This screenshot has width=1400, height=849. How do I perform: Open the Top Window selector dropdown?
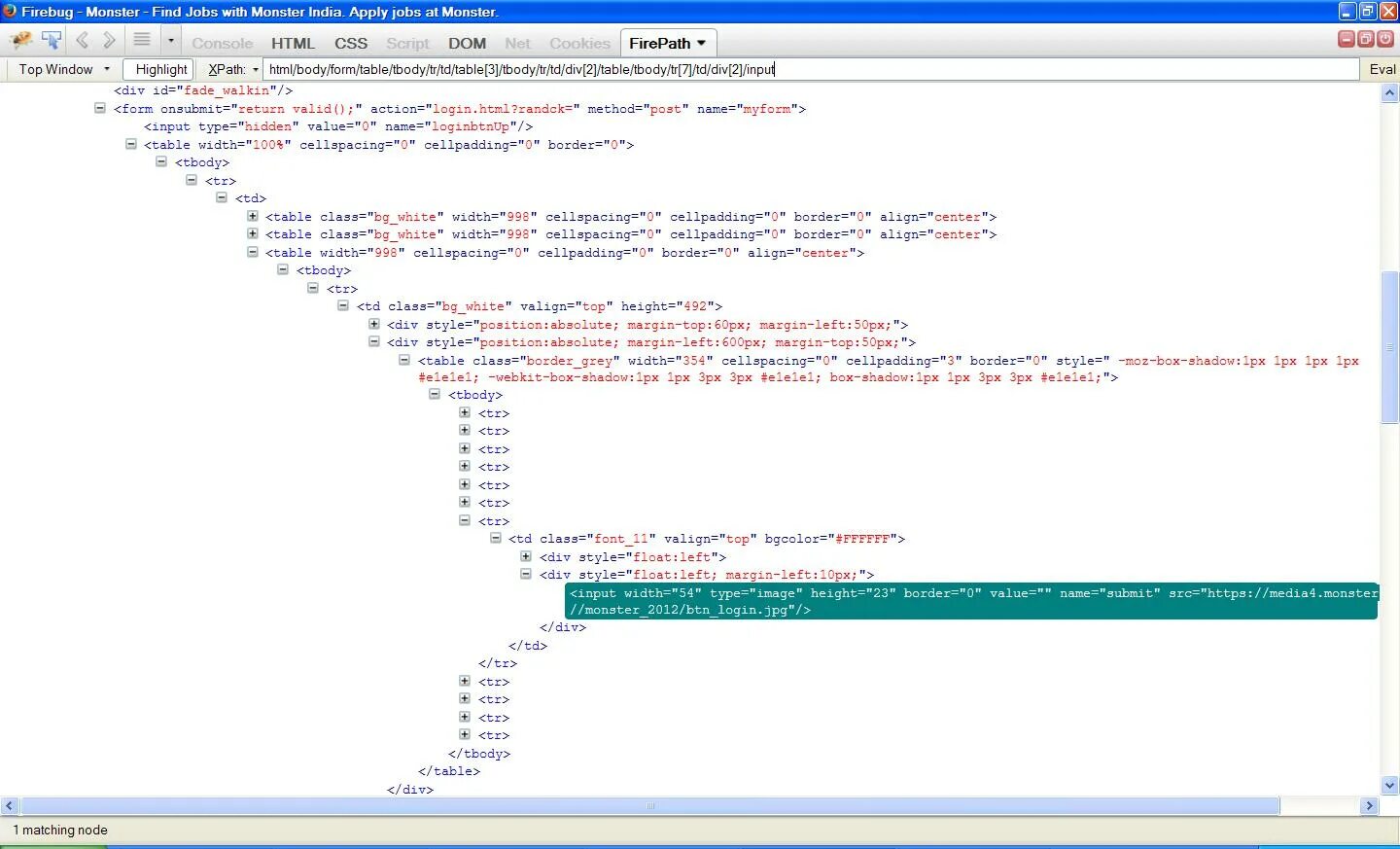point(64,69)
